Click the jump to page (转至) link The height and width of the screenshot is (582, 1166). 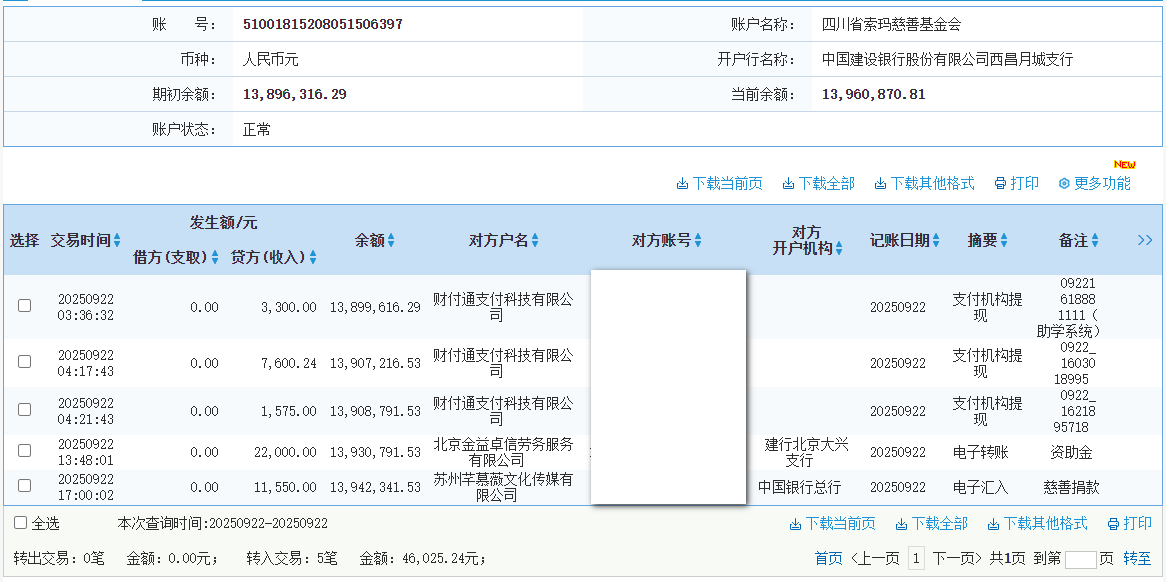pyautogui.click(x=1136, y=559)
